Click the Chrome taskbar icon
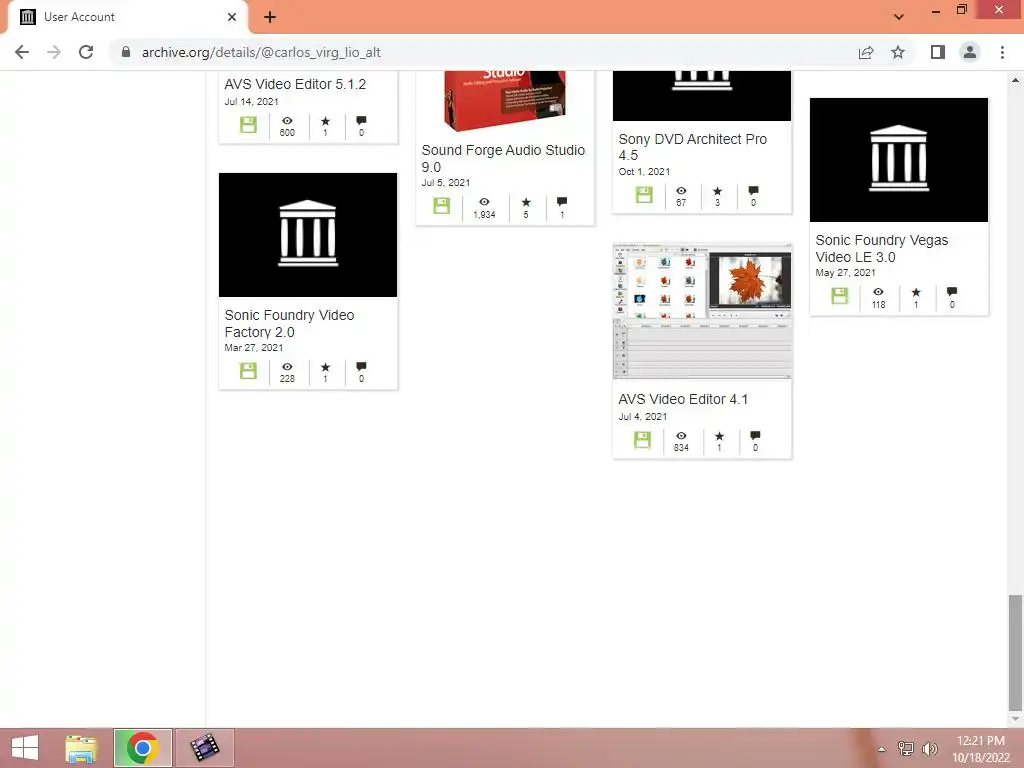Screen dimensions: 1024x768 (x=143, y=748)
